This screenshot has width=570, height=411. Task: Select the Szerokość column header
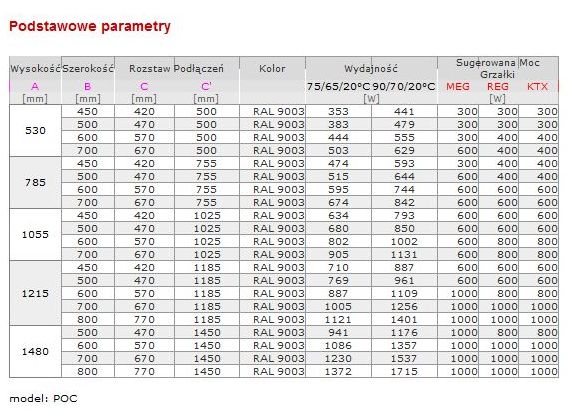88,68
